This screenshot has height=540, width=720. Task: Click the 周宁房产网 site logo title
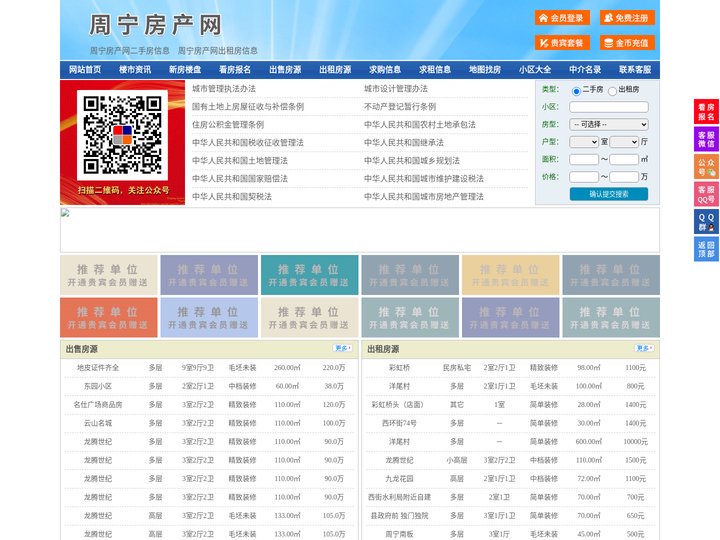point(156,25)
